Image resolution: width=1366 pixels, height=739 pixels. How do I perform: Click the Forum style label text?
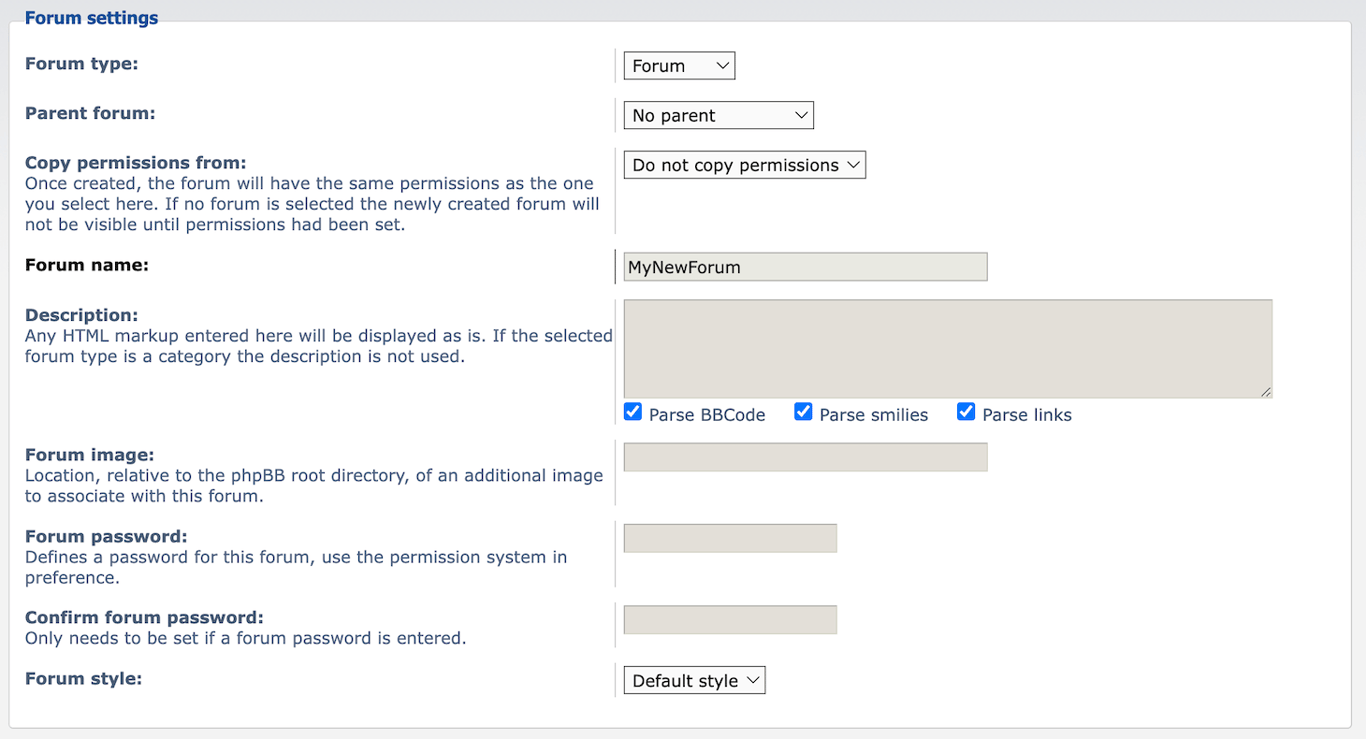tap(82, 678)
